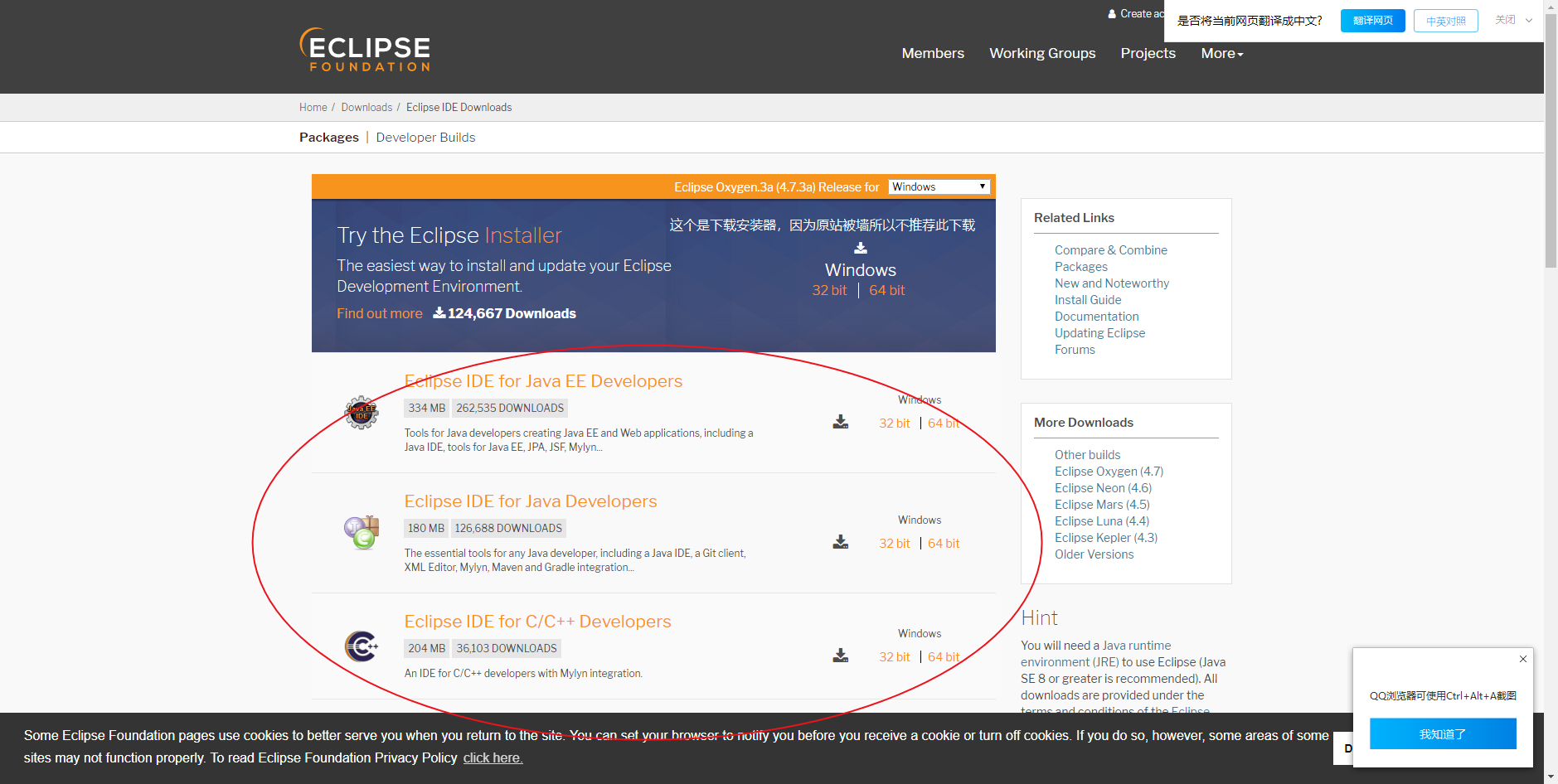The image size is (1558, 784).
Task: Click the Chinese-English comparison button
Action: [x=1446, y=21]
